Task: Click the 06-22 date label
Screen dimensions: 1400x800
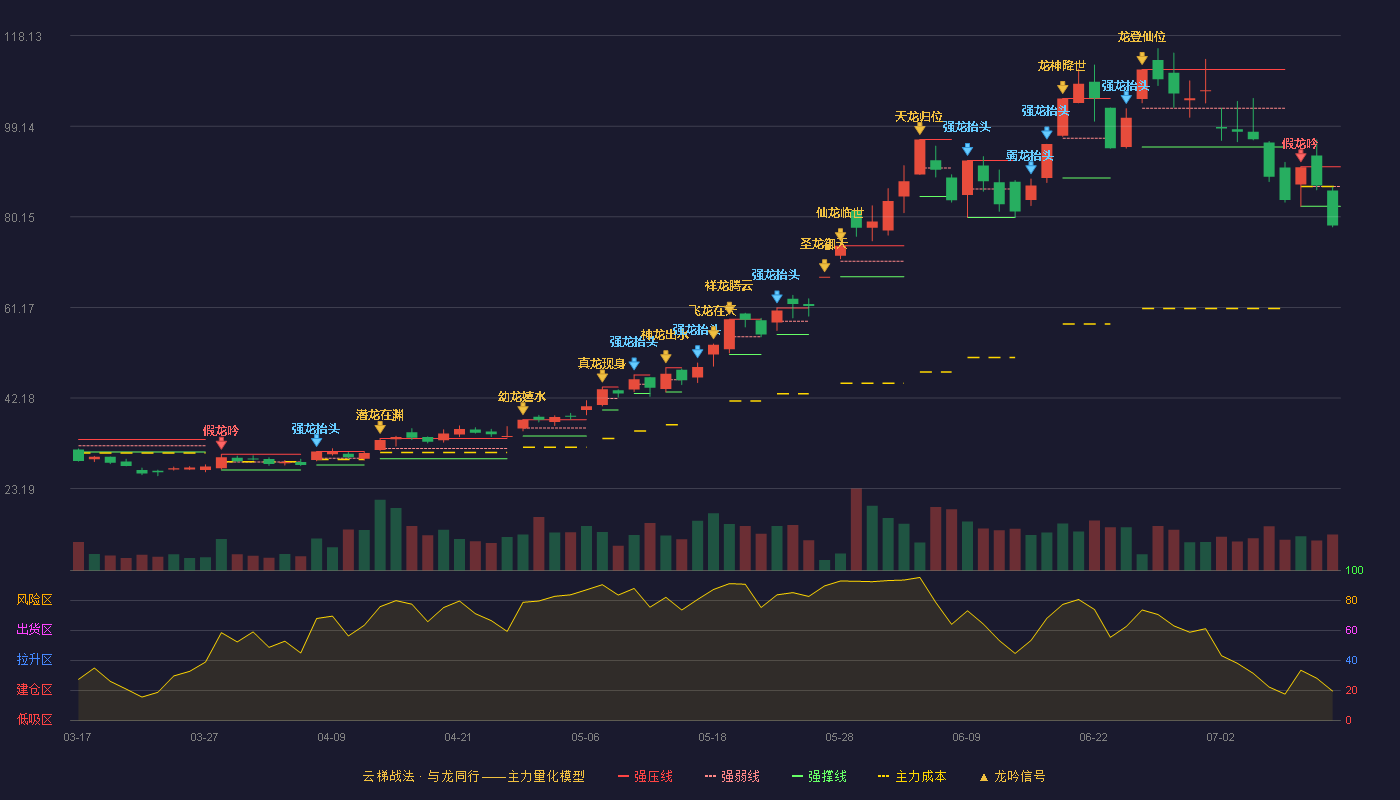Action: [1093, 737]
